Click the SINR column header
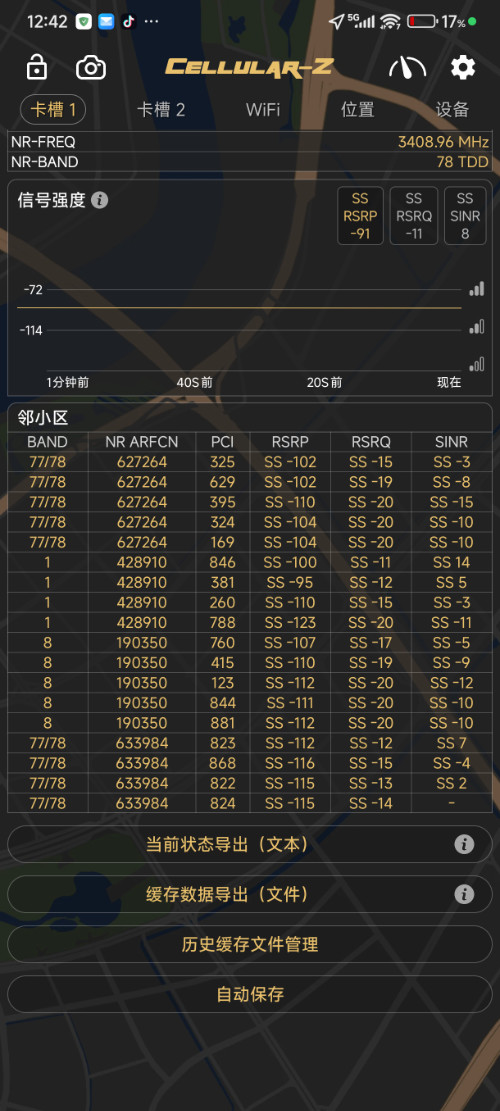 click(451, 442)
